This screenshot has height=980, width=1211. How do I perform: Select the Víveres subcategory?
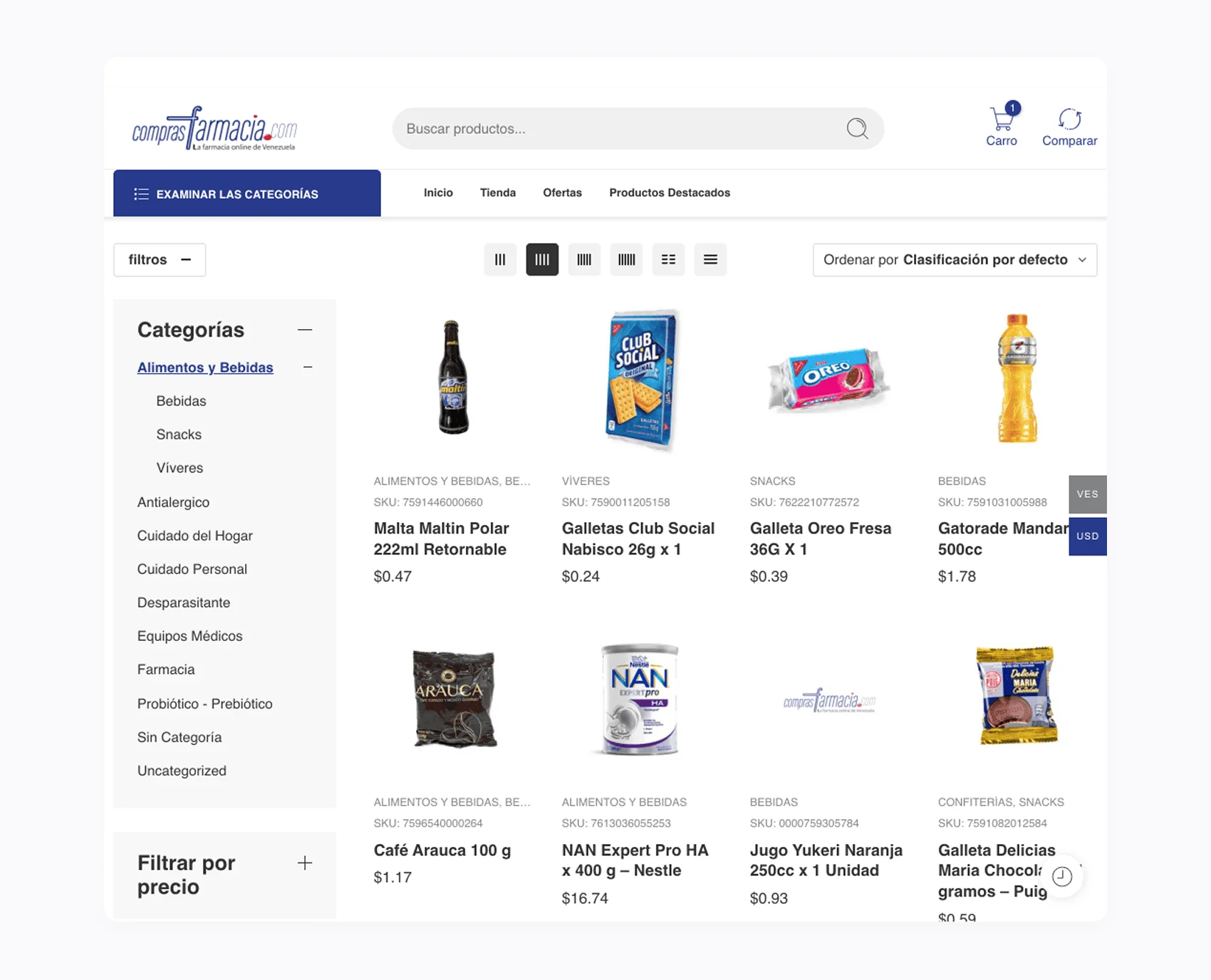180,468
